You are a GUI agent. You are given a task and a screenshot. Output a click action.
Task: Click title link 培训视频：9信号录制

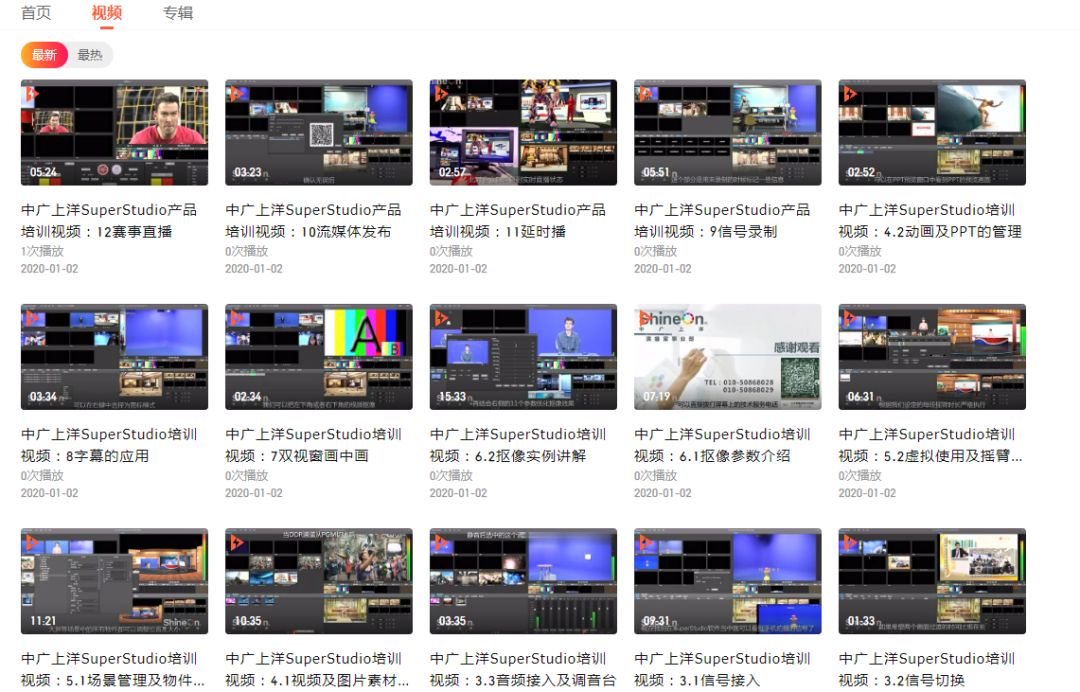(x=705, y=232)
